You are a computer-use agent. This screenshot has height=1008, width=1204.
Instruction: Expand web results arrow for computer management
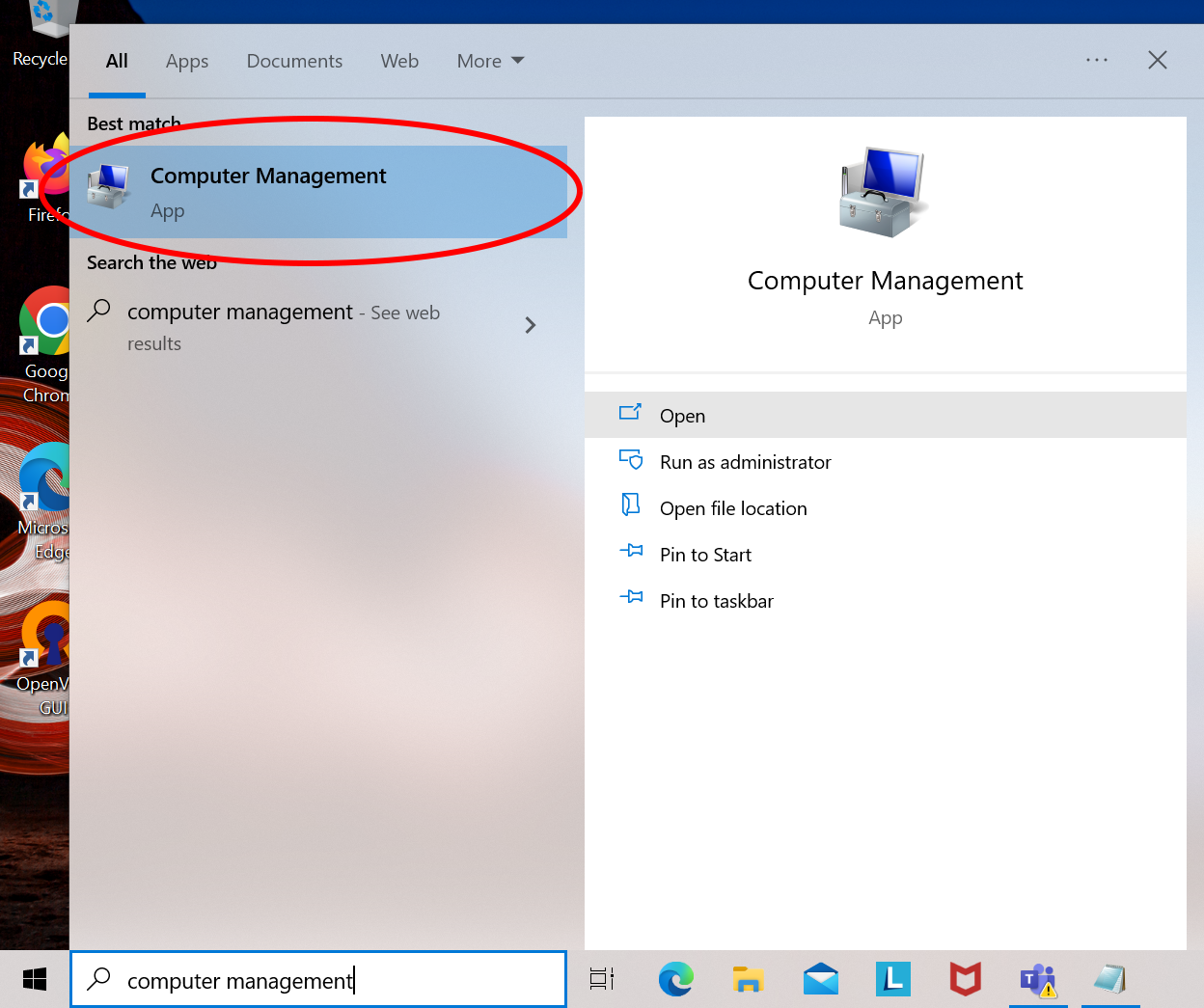coord(530,326)
